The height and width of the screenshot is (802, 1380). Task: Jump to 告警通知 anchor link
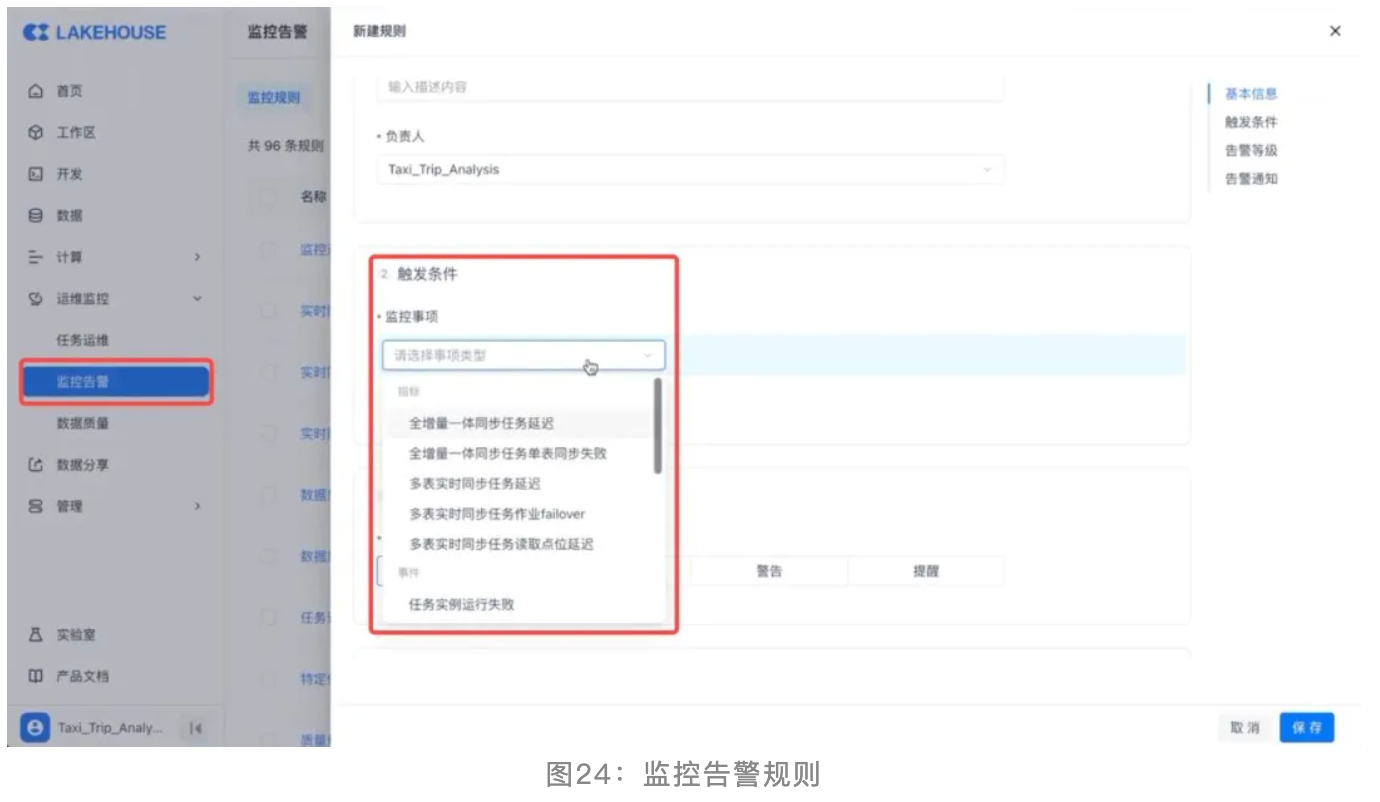1251,179
